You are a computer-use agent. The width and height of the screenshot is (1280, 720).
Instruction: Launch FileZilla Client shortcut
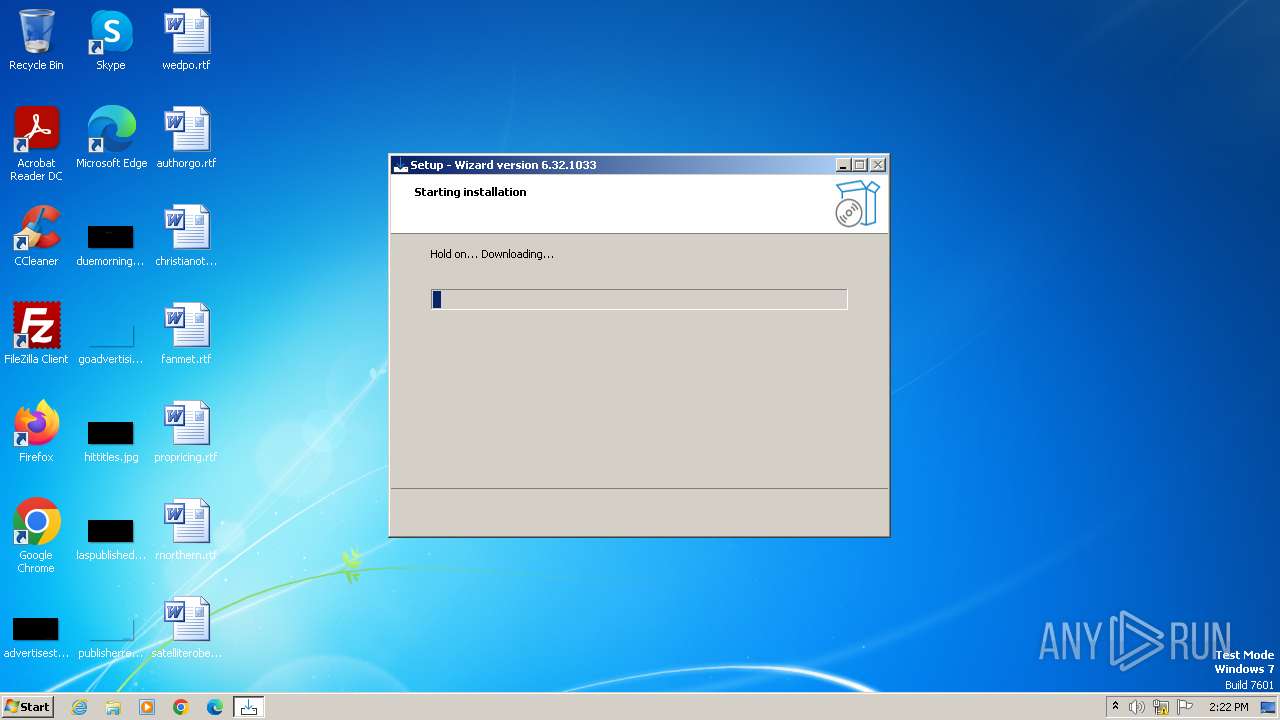(36, 334)
